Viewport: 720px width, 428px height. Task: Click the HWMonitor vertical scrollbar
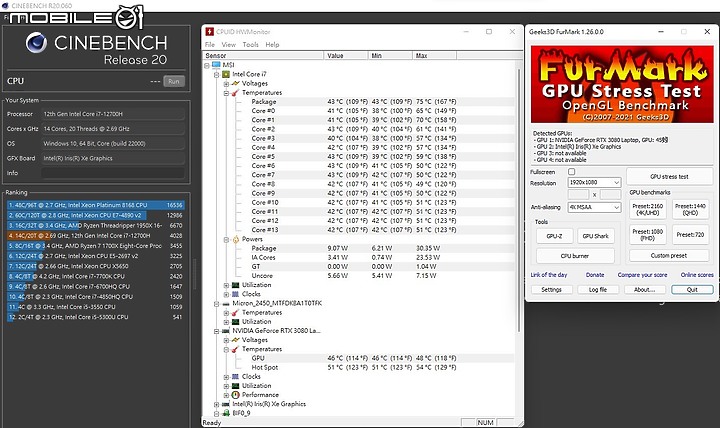coord(519,200)
